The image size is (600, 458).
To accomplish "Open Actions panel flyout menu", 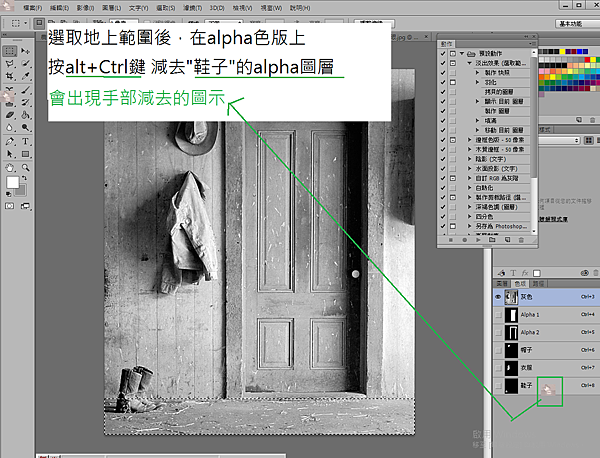I will [x=533, y=44].
